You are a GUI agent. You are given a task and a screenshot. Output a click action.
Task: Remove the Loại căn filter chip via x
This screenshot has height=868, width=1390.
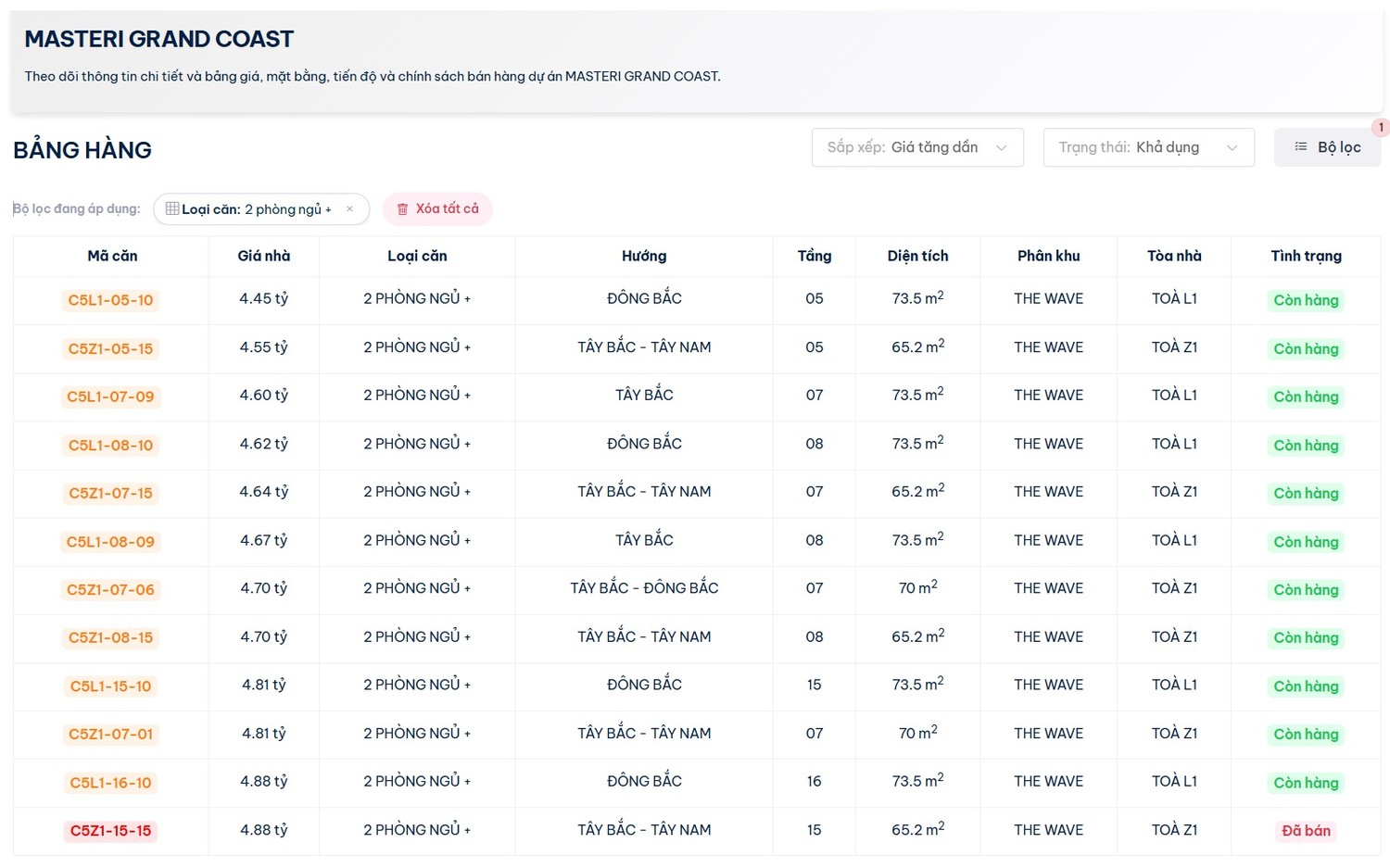tap(349, 209)
